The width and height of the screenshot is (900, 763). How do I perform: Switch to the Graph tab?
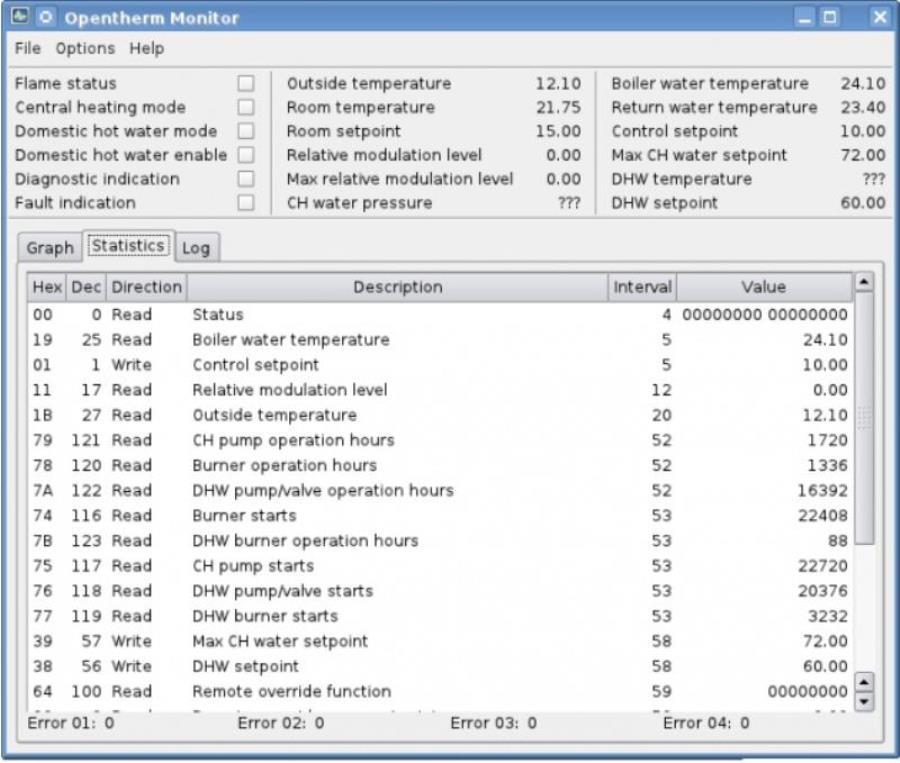[50, 248]
